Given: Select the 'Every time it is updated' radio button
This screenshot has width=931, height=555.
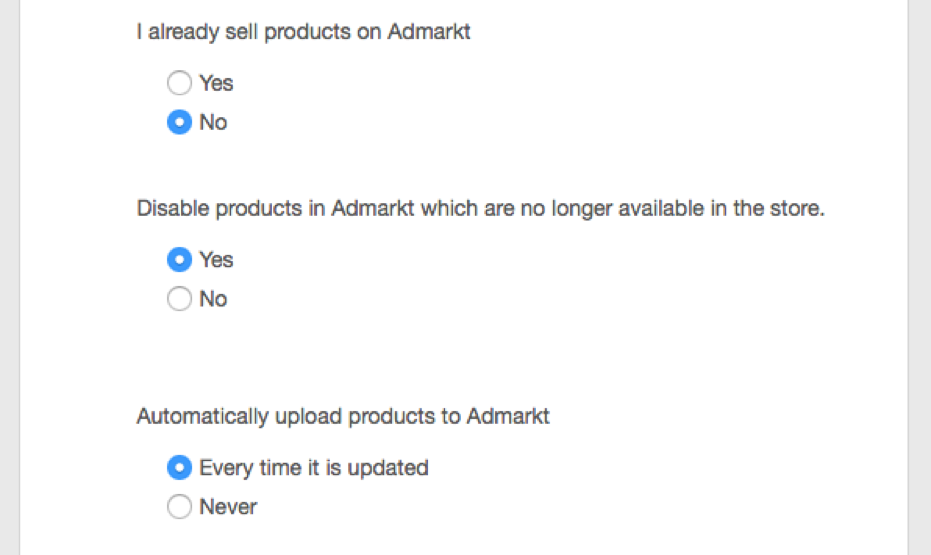Looking at the screenshot, I should click(179, 468).
